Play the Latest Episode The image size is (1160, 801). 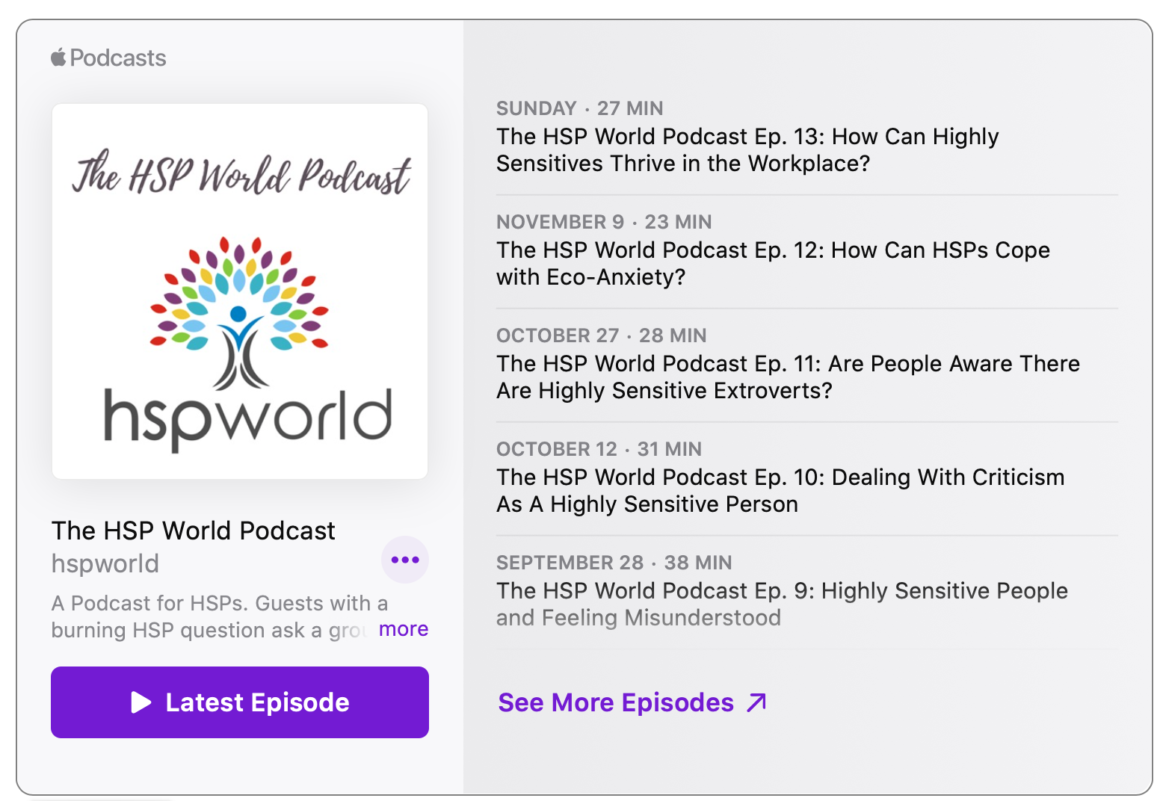(x=240, y=702)
